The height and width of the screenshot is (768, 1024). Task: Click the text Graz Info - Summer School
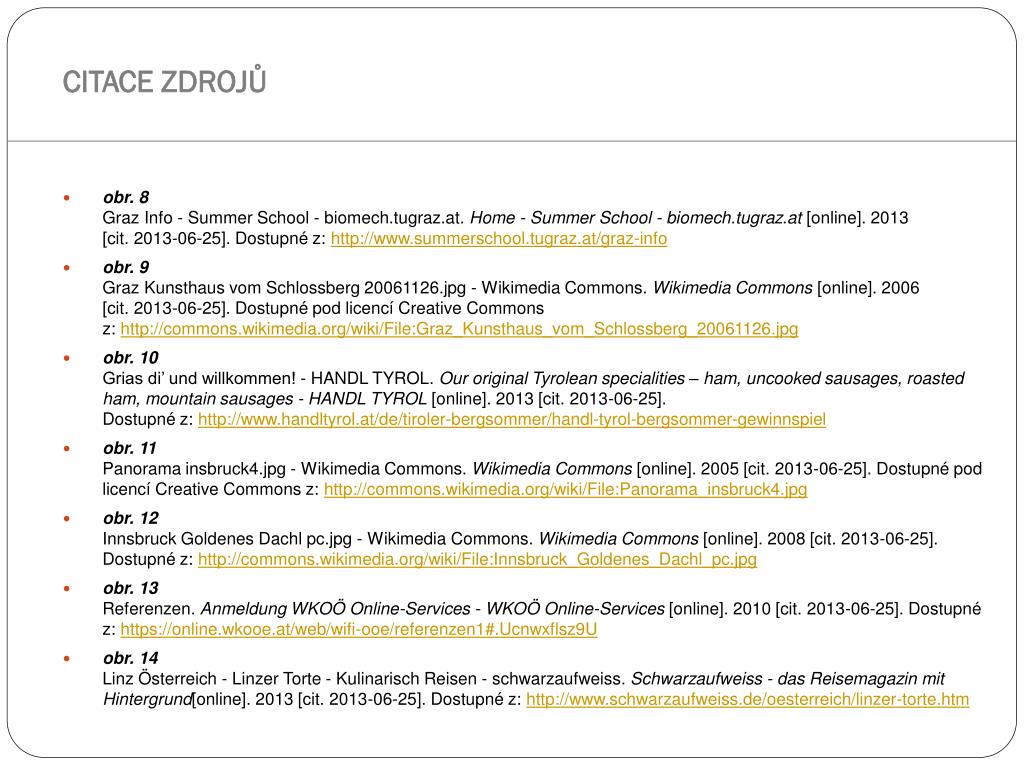[206, 218]
